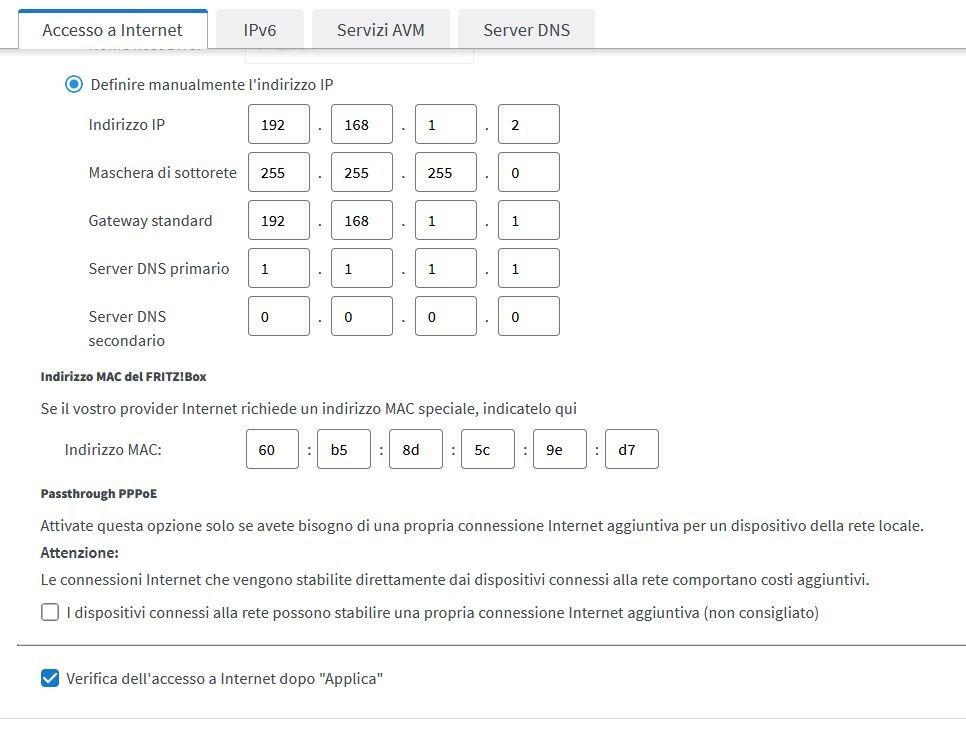966x752 pixels.
Task: Open the Server DNS tab
Action: click(526, 30)
